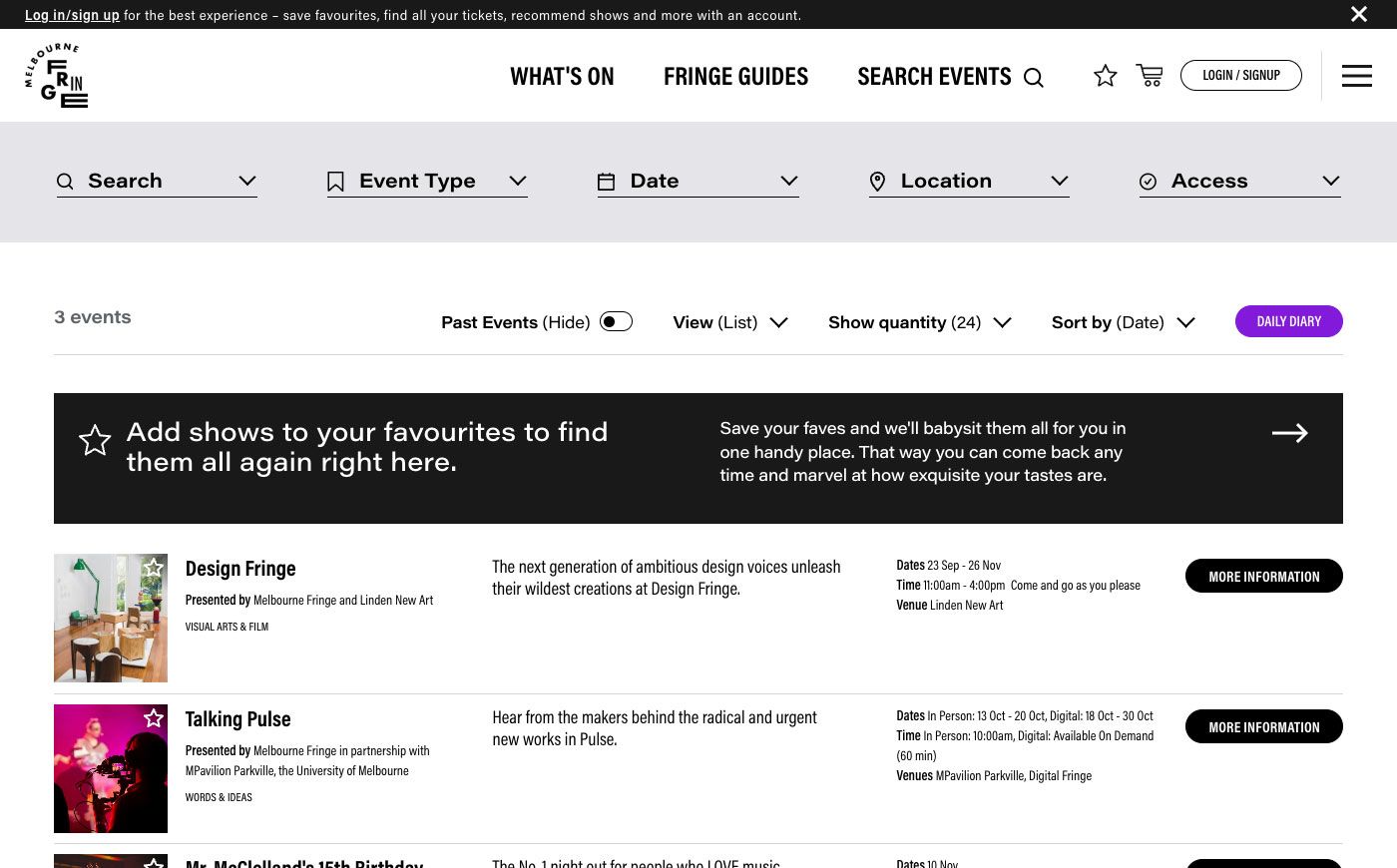
Task: Click More Information for Design Fringe
Action: (1263, 576)
